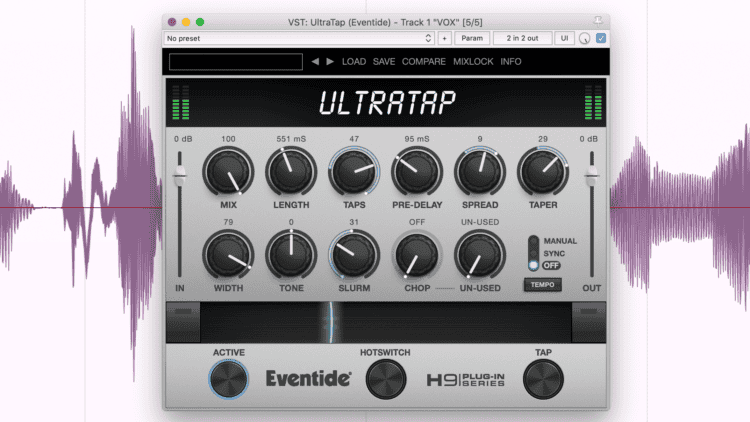Screen dimensions: 750x422
Task: Click COMPARE in the preset bar
Action: [x=423, y=62]
